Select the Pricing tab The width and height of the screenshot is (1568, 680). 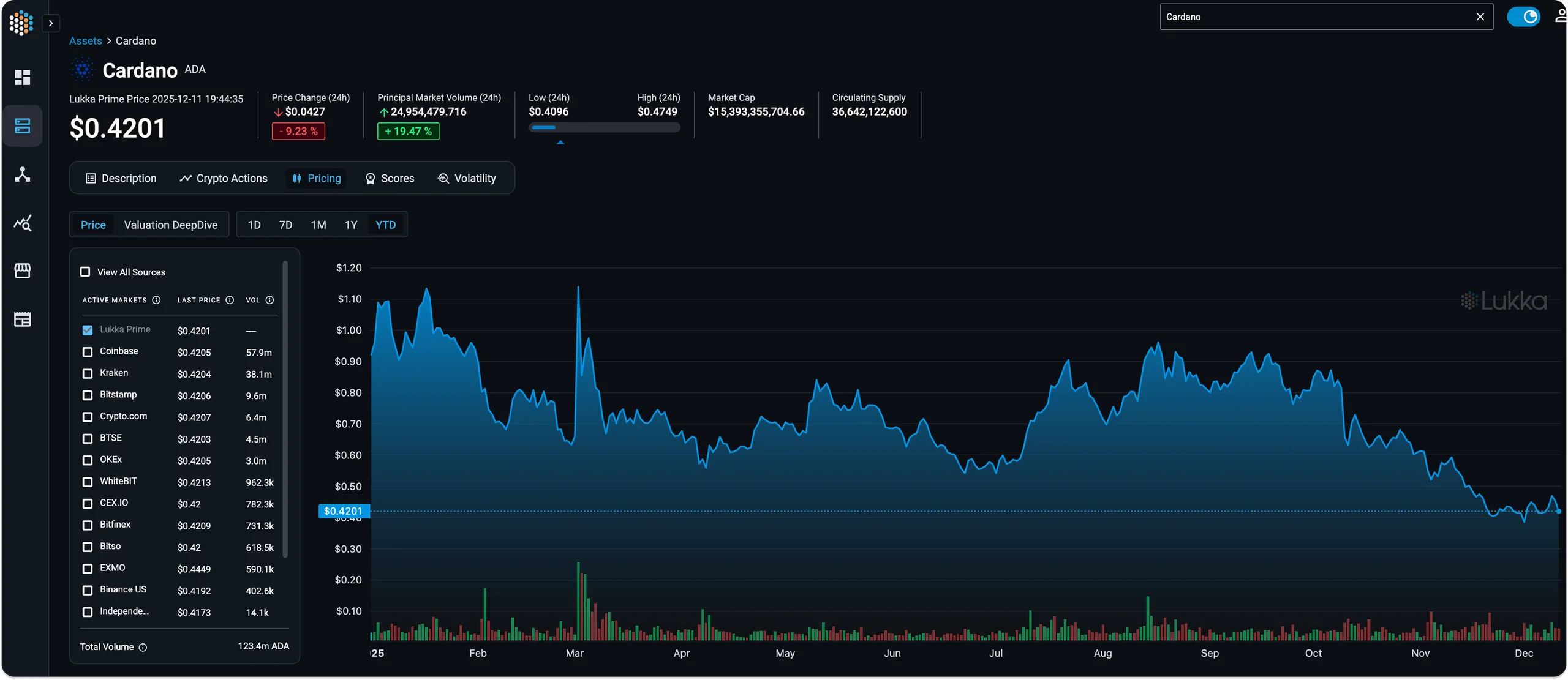click(317, 178)
